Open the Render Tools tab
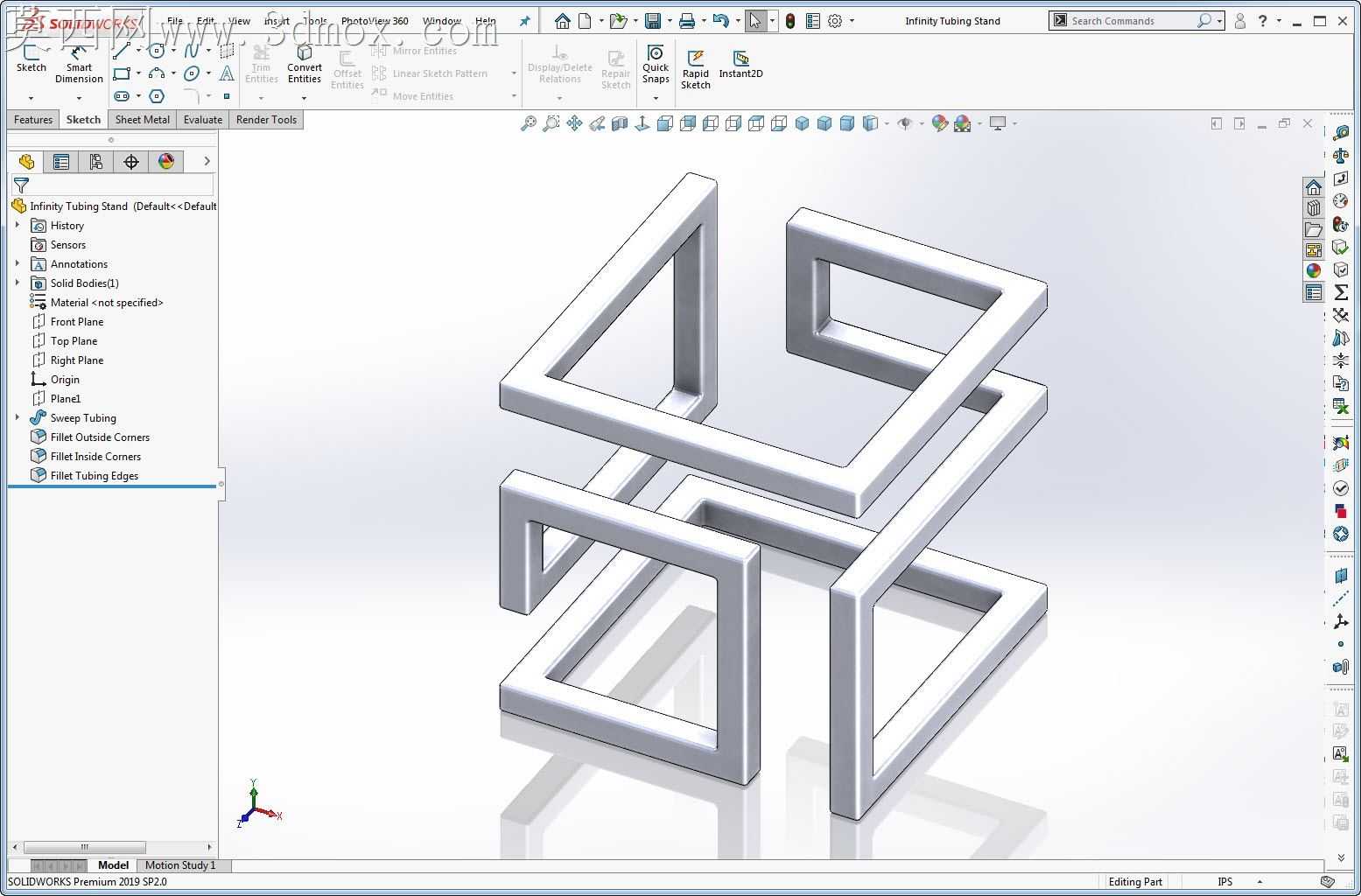This screenshot has width=1361, height=896. pos(266,120)
